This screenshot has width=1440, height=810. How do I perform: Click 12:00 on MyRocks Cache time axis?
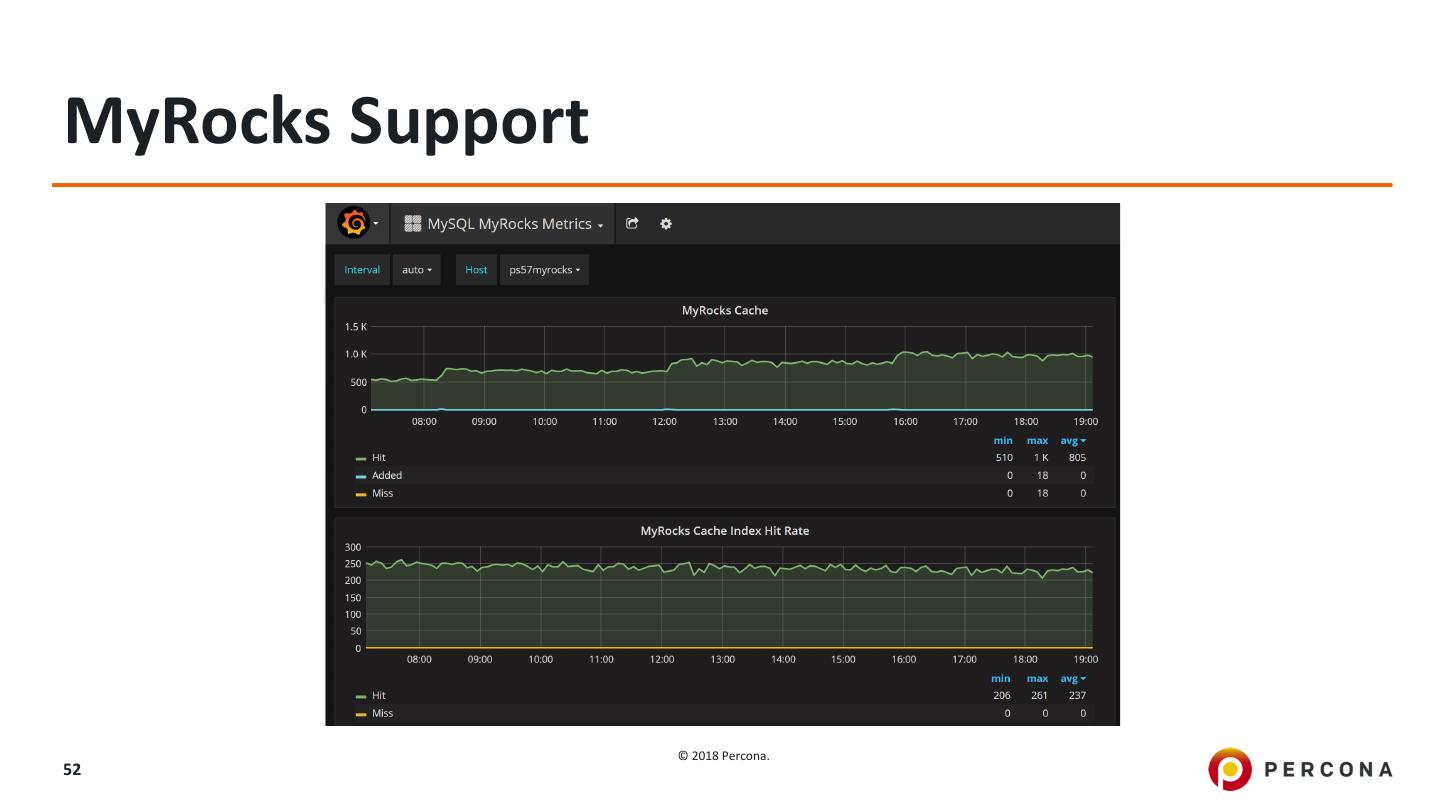(664, 422)
